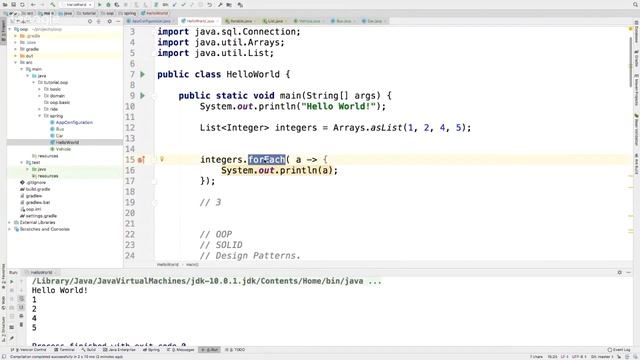The image size is (640, 360).
Task: Open the TODO tool window tab
Action: click(x=236, y=350)
